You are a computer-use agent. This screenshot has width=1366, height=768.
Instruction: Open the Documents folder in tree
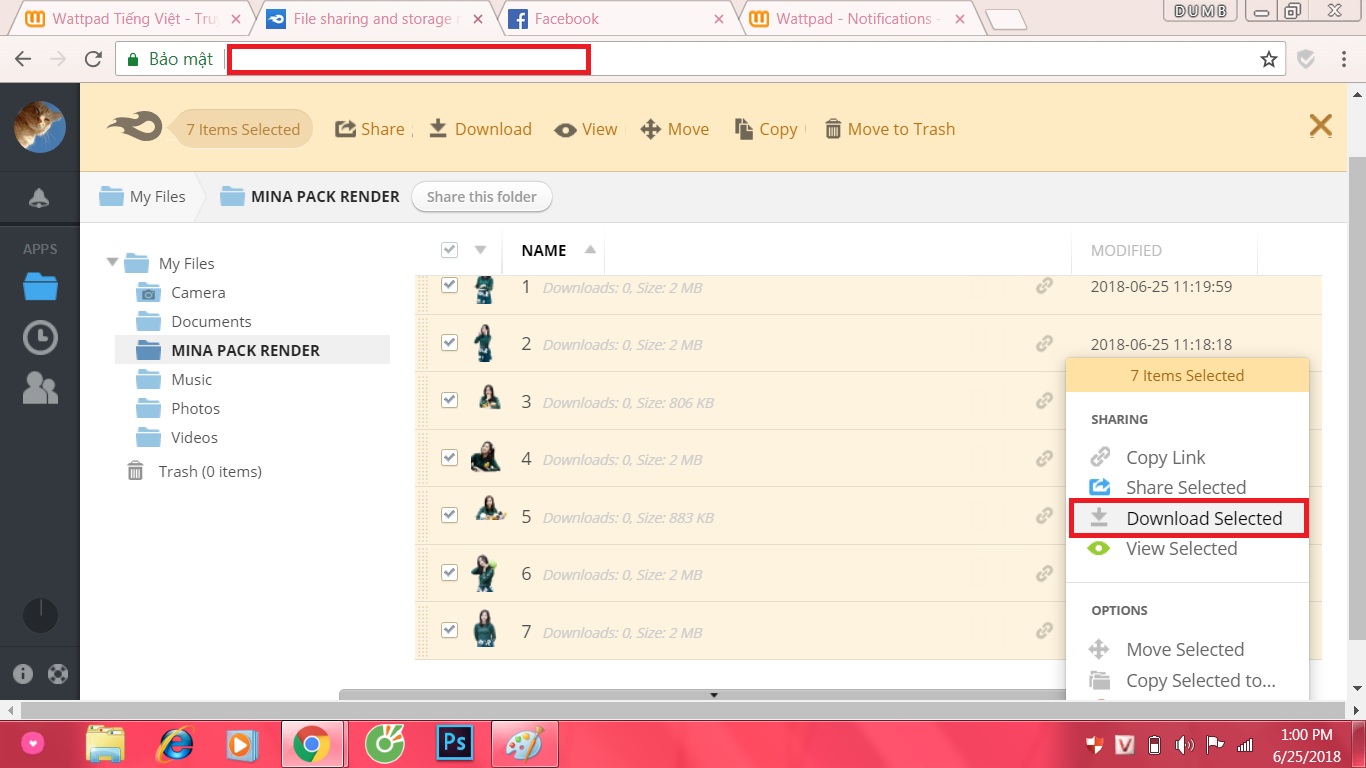point(211,321)
